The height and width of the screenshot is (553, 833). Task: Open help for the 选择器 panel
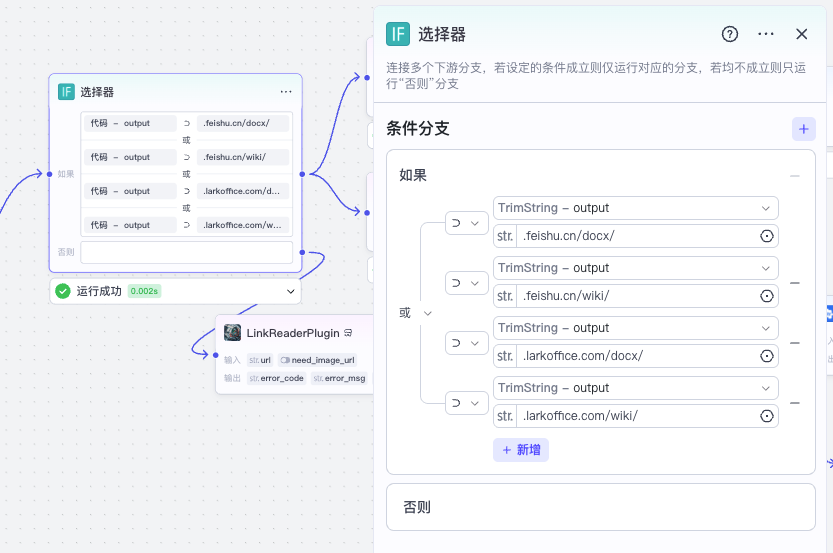(730, 34)
